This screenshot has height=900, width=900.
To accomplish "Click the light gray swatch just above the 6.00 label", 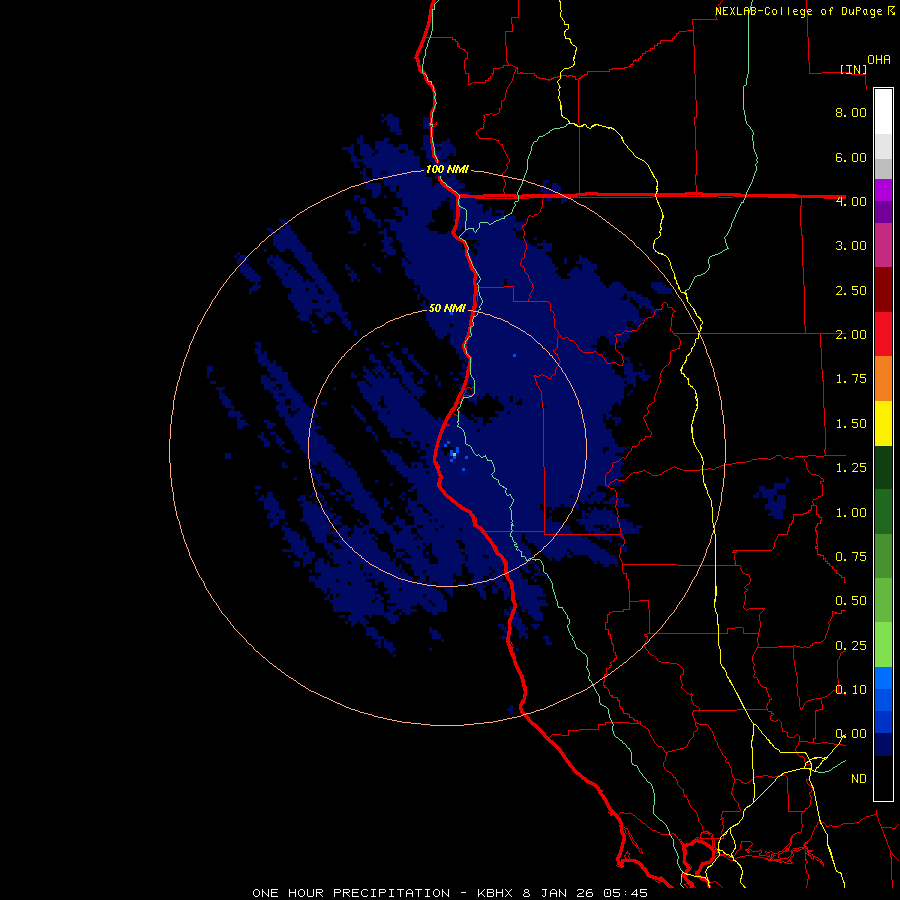I will point(883,146).
